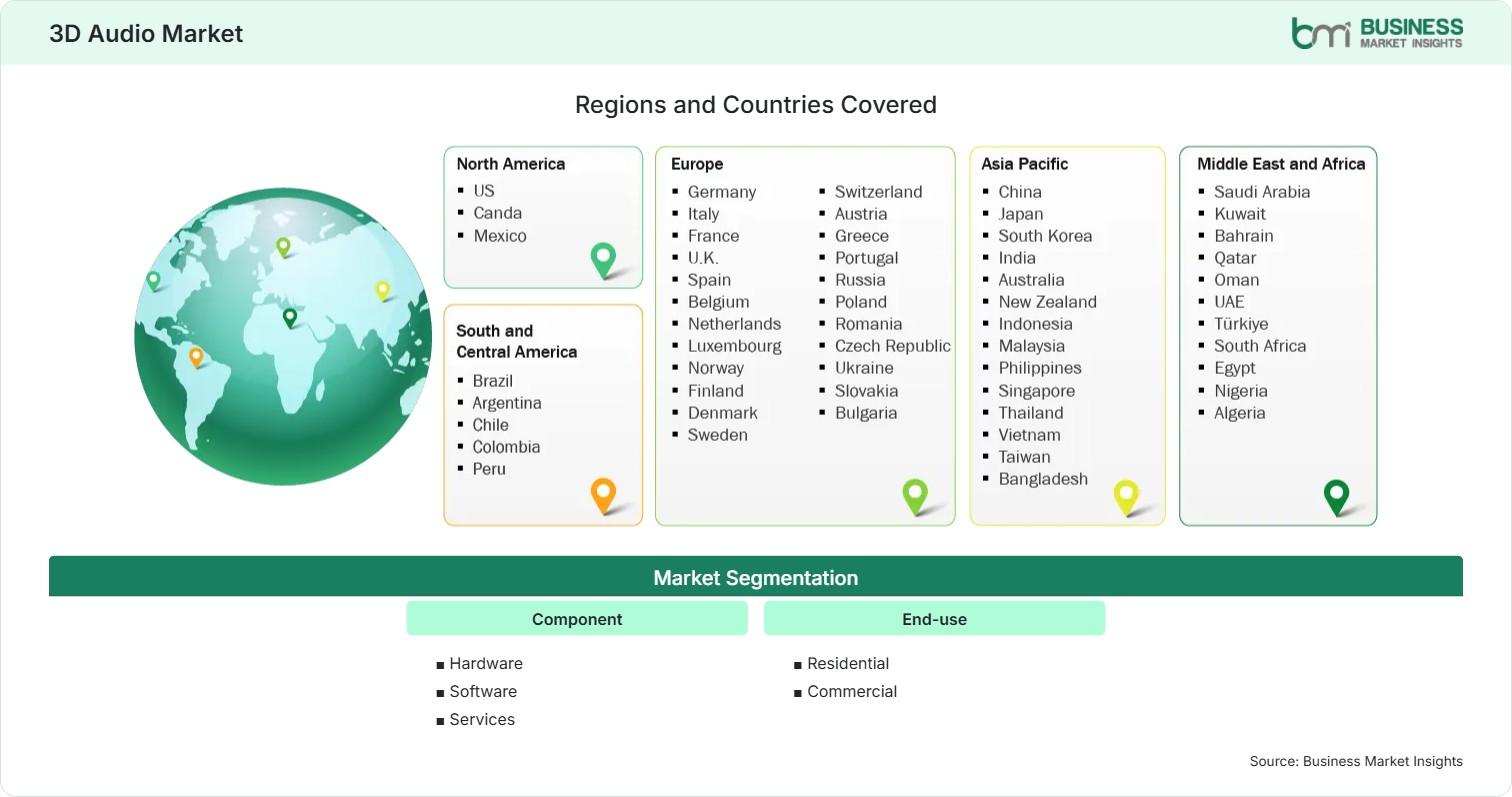
Task: Click the North America panel's green location pin
Action: 603,259
